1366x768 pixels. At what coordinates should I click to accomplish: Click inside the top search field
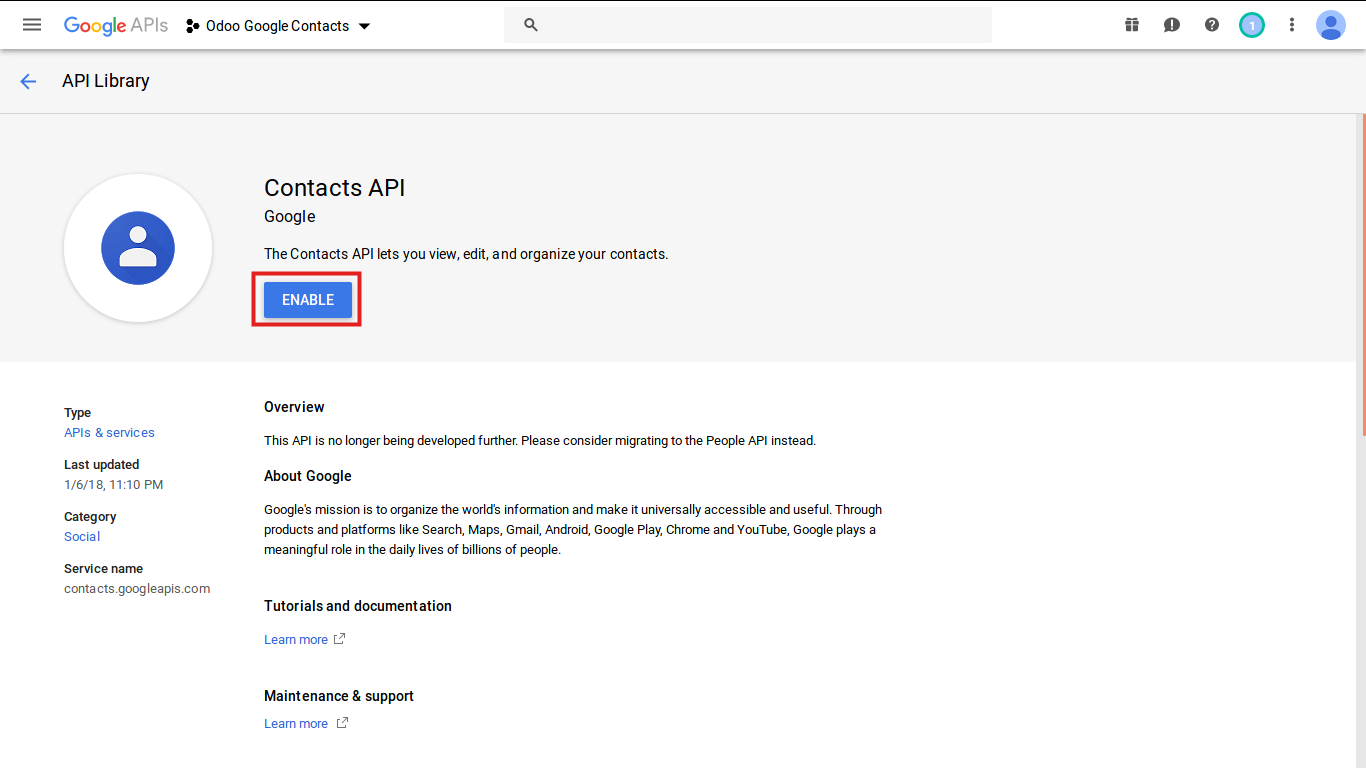coord(760,25)
